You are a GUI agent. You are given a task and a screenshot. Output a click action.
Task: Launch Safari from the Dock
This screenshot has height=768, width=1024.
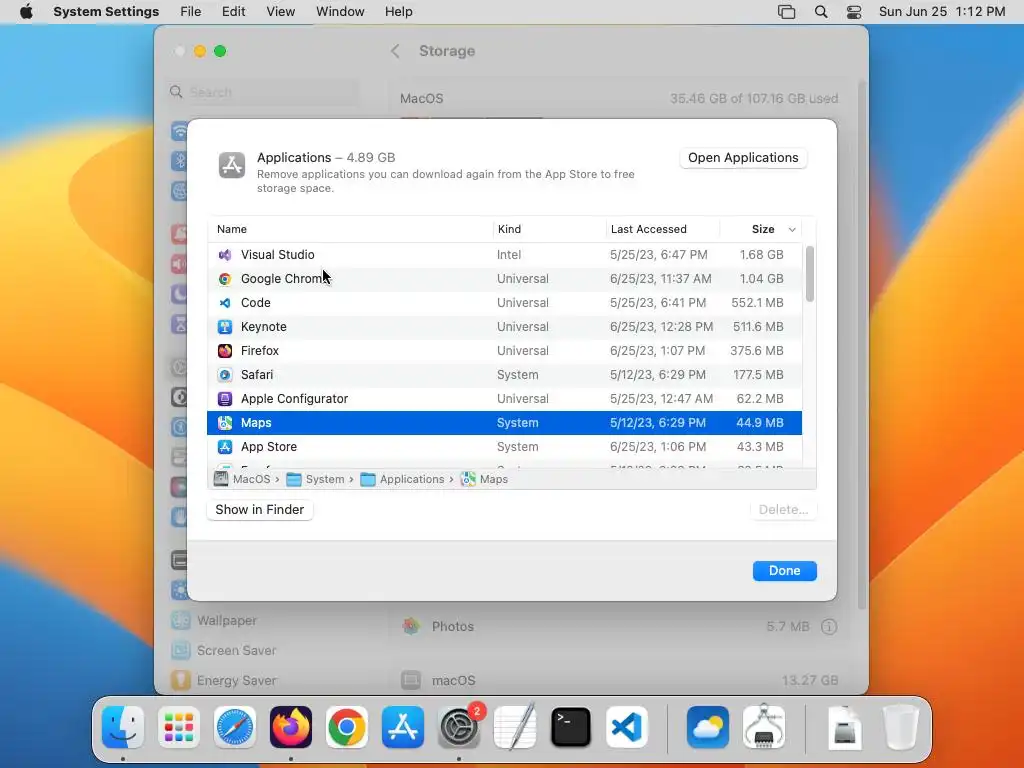(x=234, y=727)
